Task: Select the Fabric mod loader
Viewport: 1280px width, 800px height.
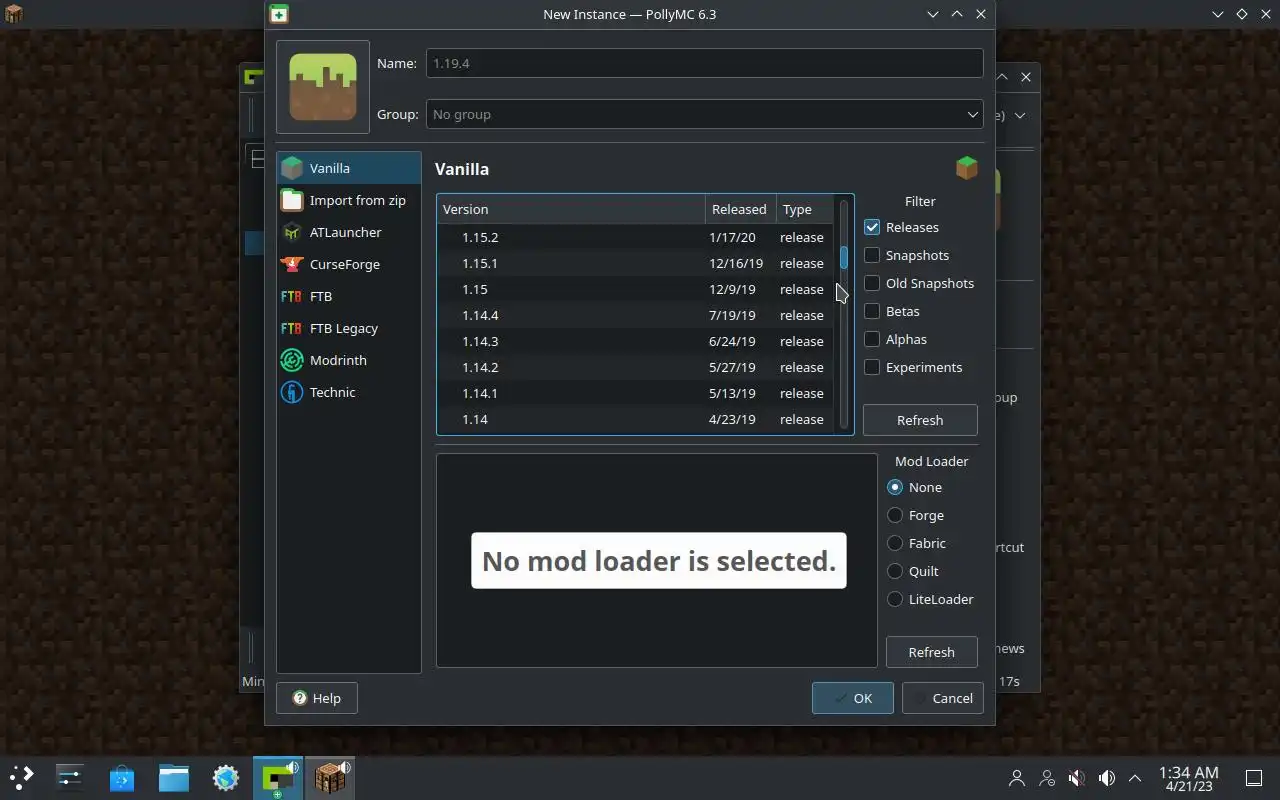Action: tap(895, 543)
